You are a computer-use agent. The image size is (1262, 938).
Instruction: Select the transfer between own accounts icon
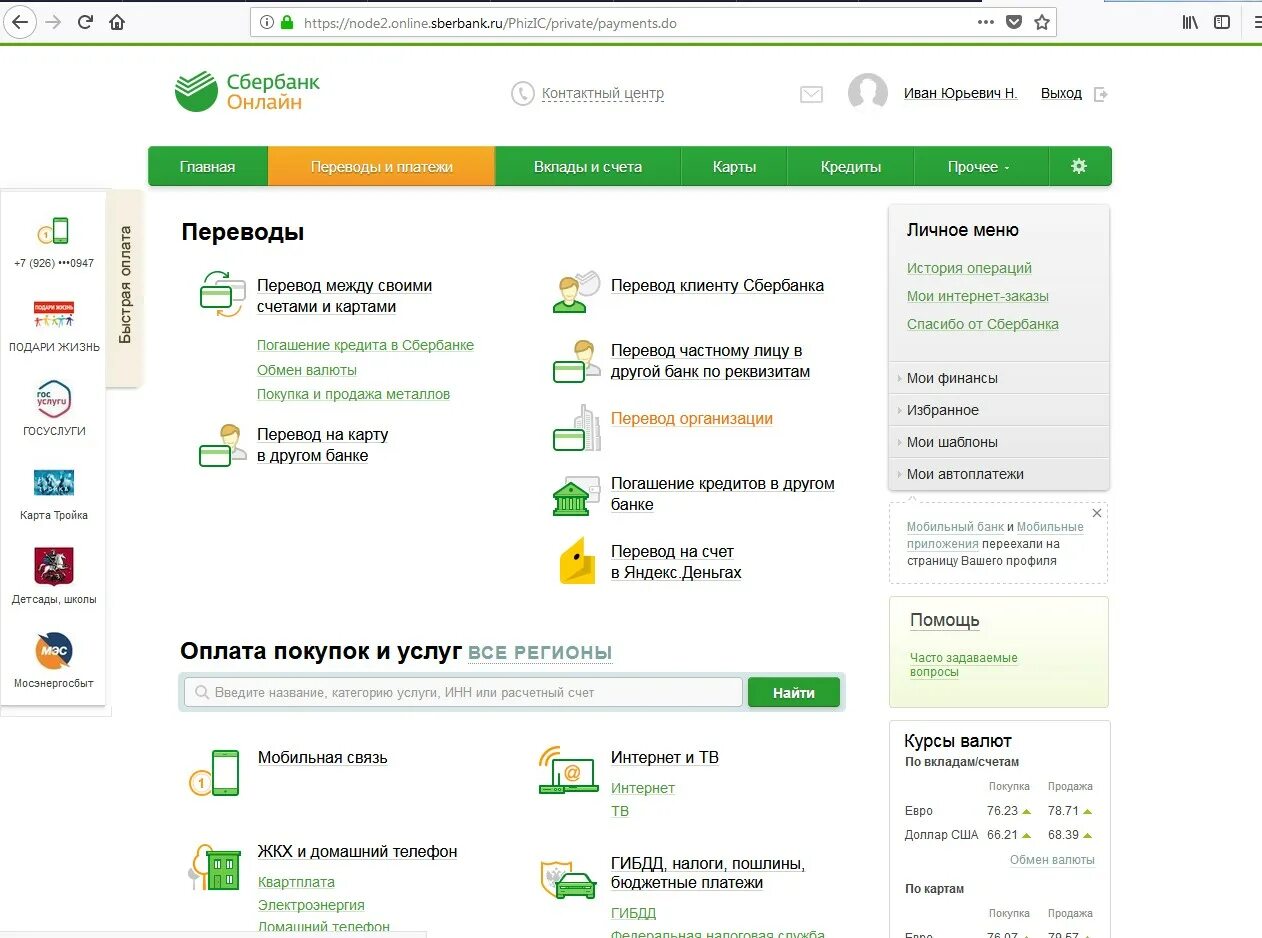(220, 293)
